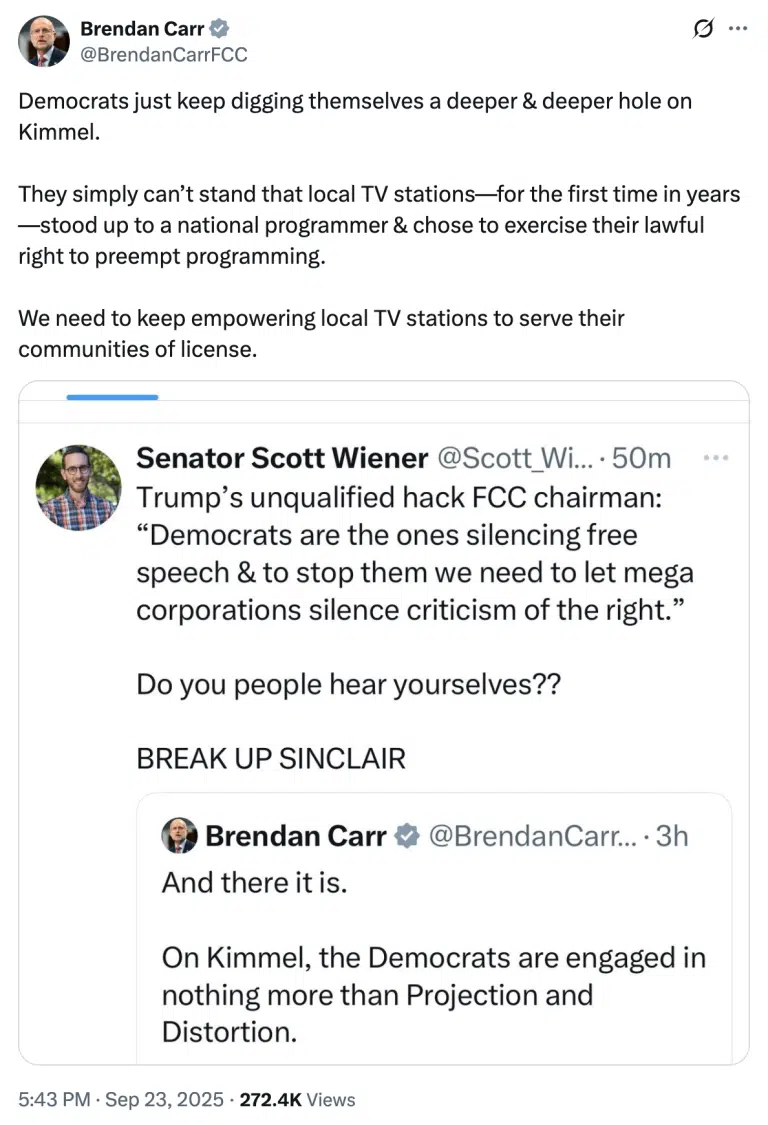Click the Brendan Carr author name at top
The image size is (768, 1125).
pyautogui.click(x=141, y=30)
